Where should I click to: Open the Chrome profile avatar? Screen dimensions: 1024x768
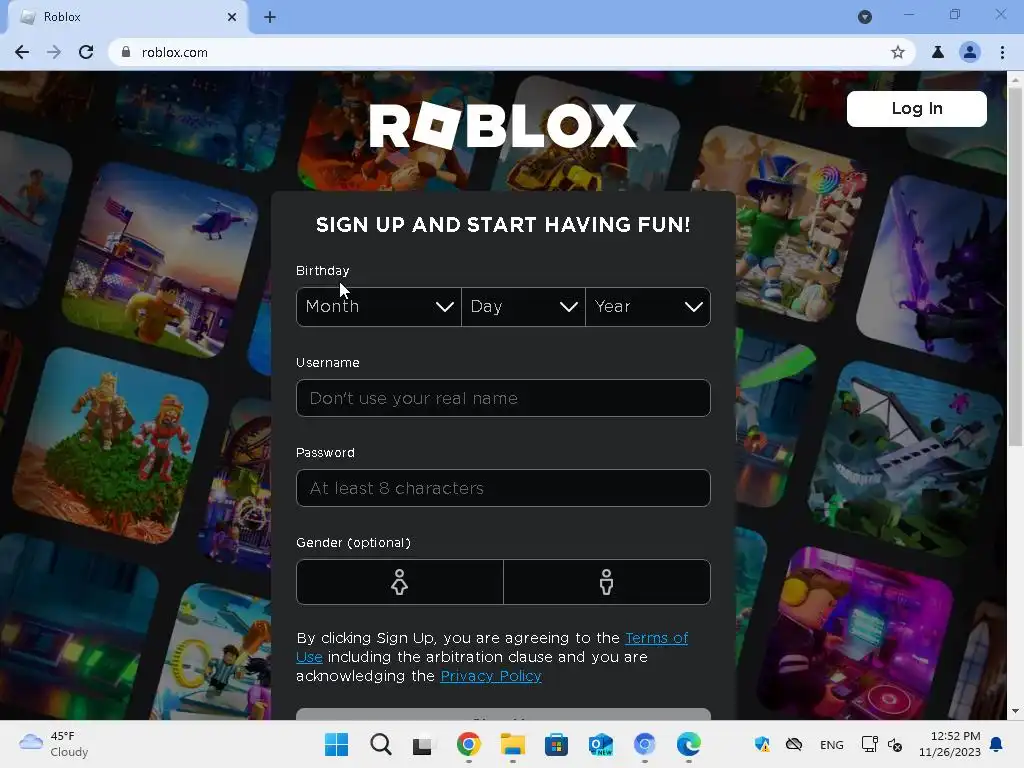tap(970, 52)
